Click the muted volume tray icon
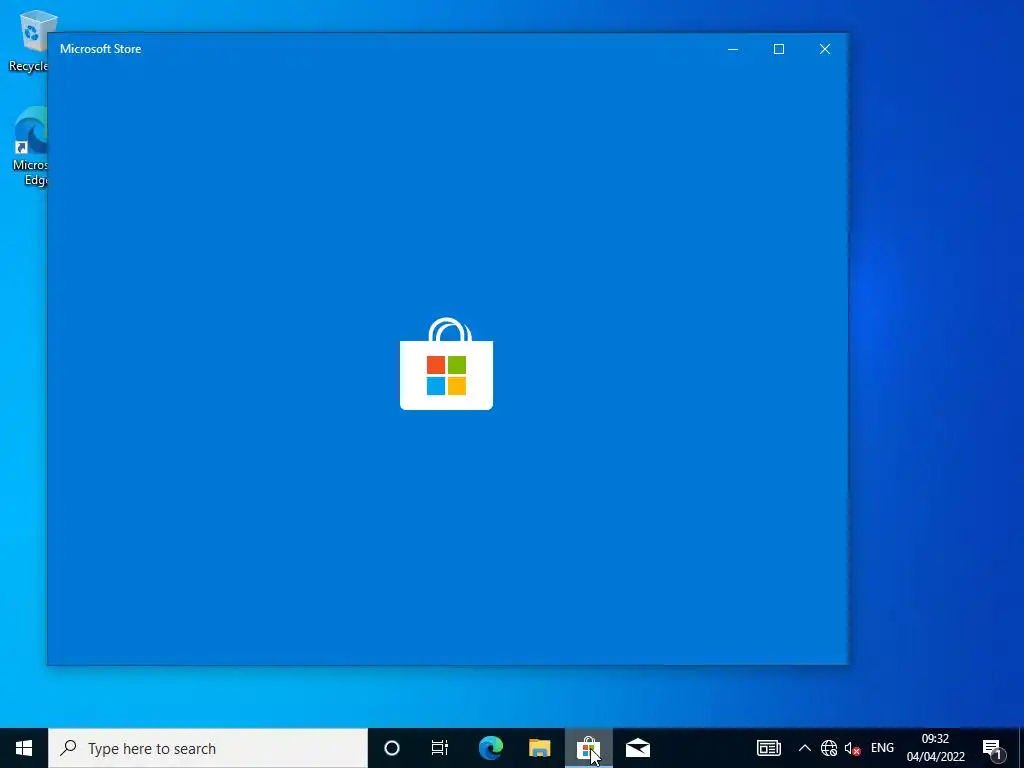The width and height of the screenshot is (1024, 768). [x=852, y=748]
